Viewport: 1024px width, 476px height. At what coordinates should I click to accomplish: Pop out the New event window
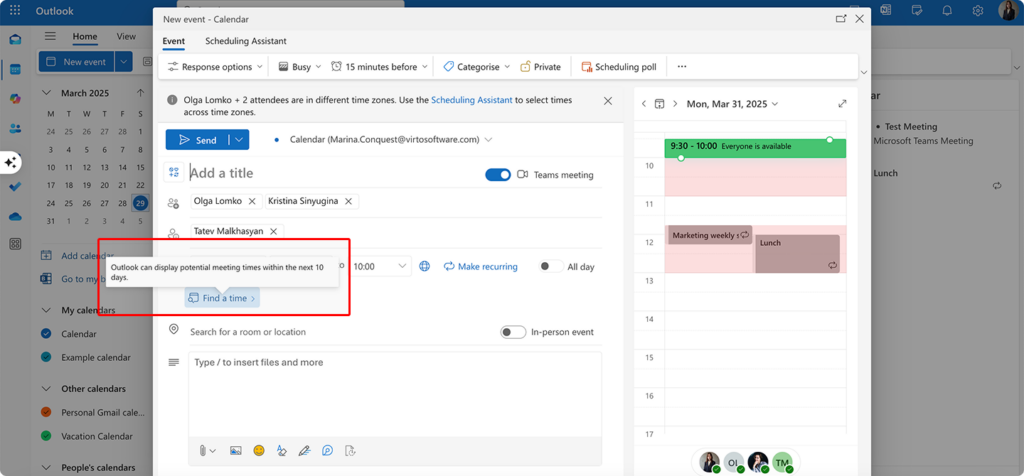pyautogui.click(x=841, y=19)
